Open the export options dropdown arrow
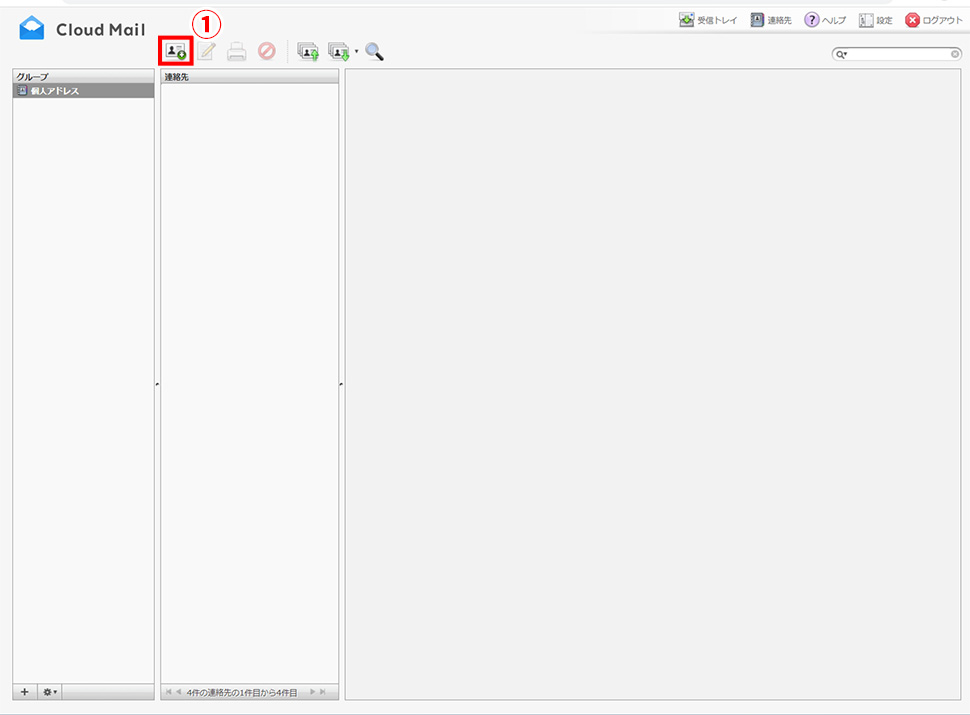Viewport: 970px width, 715px height. tap(356, 51)
